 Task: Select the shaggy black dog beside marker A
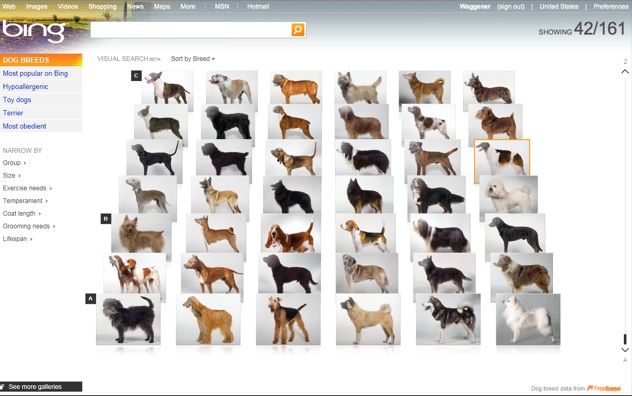coord(128,319)
